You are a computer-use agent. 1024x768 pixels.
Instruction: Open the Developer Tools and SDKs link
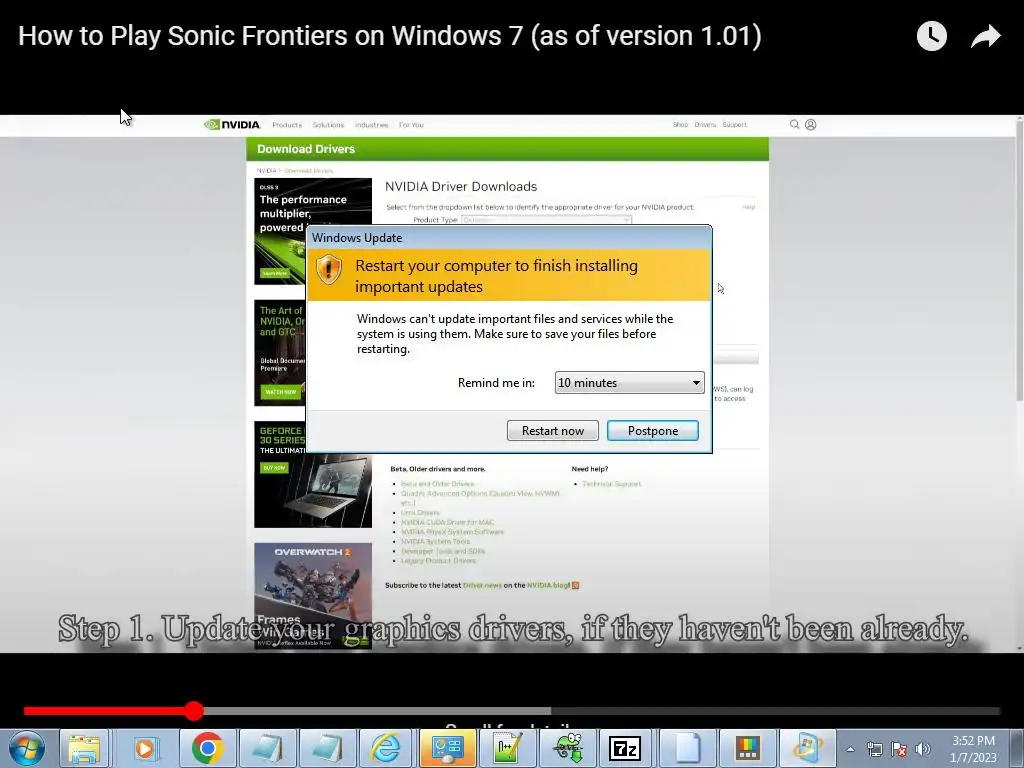pos(443,551)
